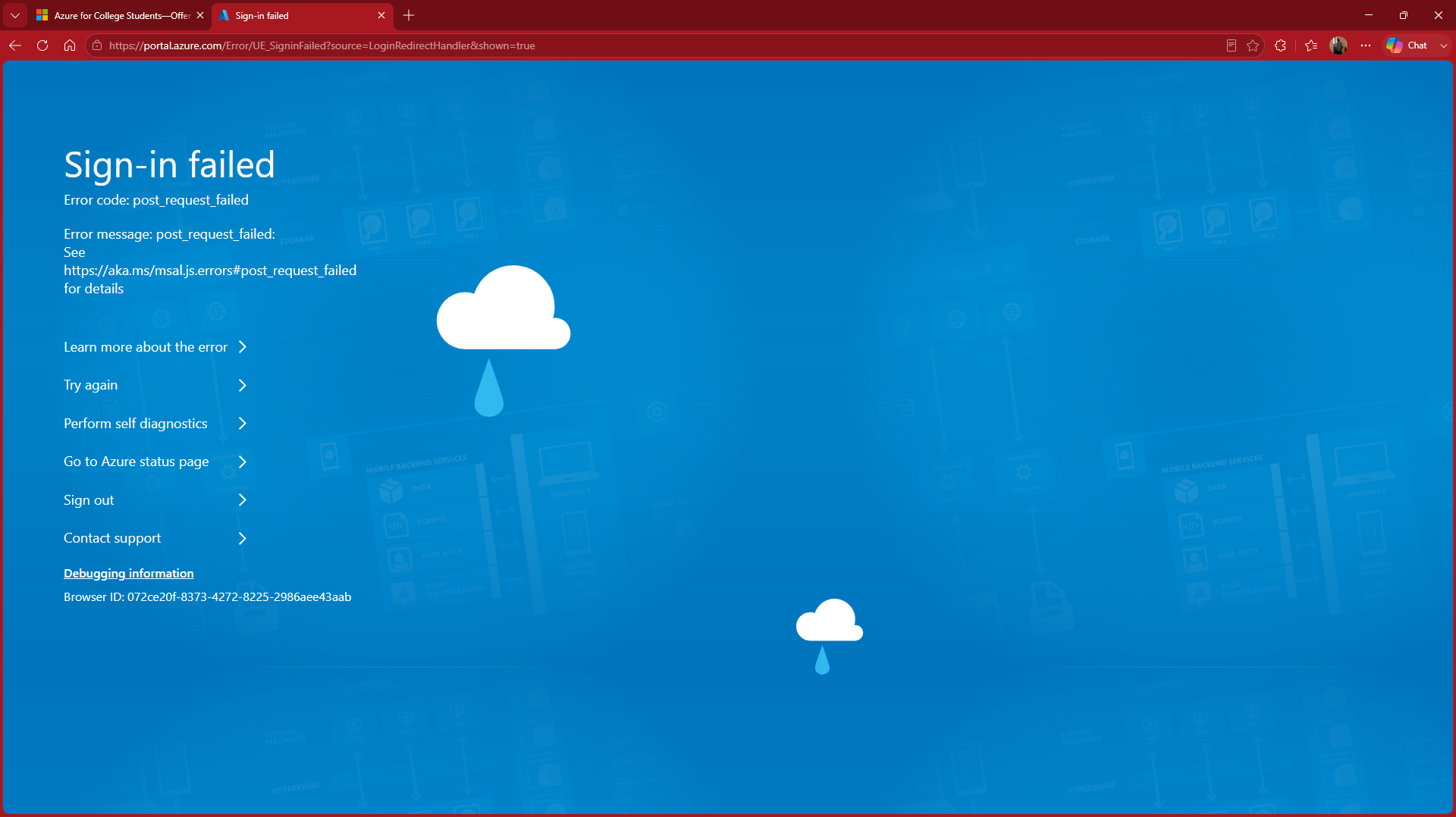The width and height of the screenshot is (1456, 817).
Task: Click chevron next to Sign out
Action: coord(243,500)
